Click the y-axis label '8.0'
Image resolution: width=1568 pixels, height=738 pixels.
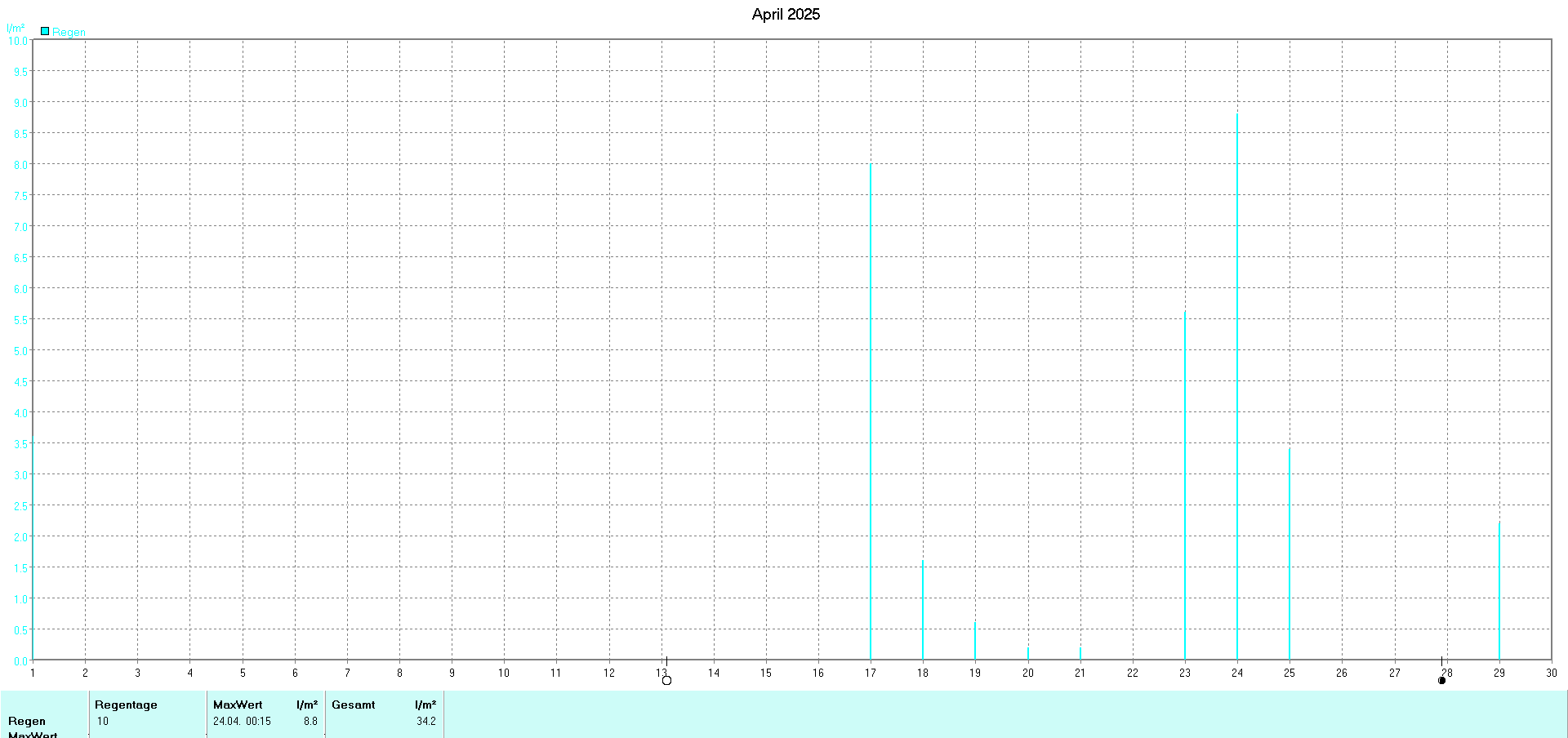tap(20, 165)
